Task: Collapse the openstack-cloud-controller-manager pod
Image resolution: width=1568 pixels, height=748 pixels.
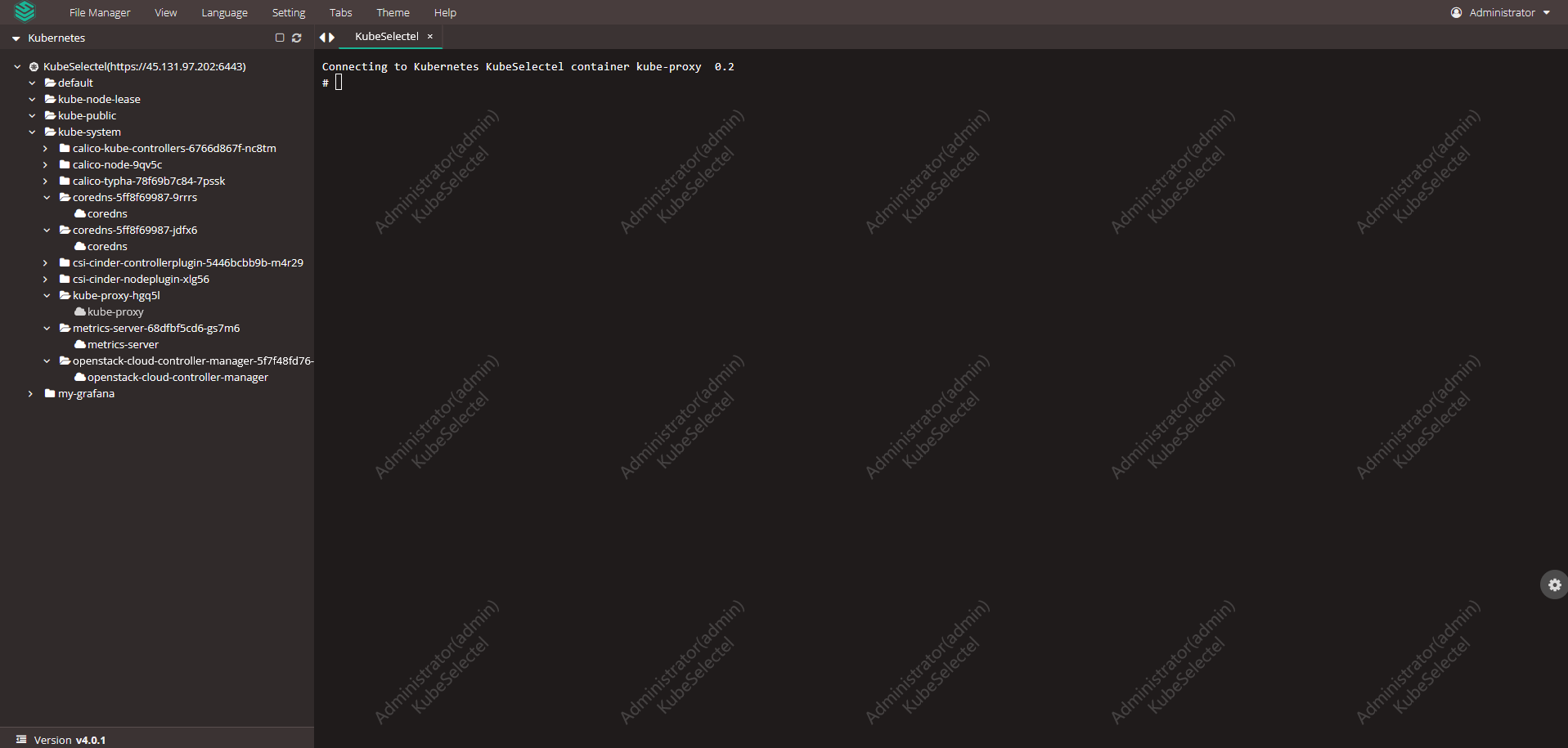Action: pos(47,361)
